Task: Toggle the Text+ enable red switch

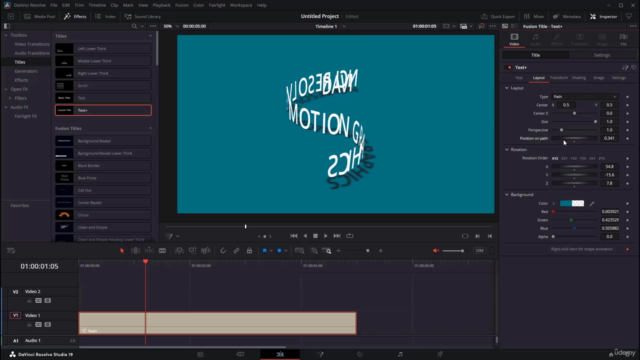Action: 509,67
